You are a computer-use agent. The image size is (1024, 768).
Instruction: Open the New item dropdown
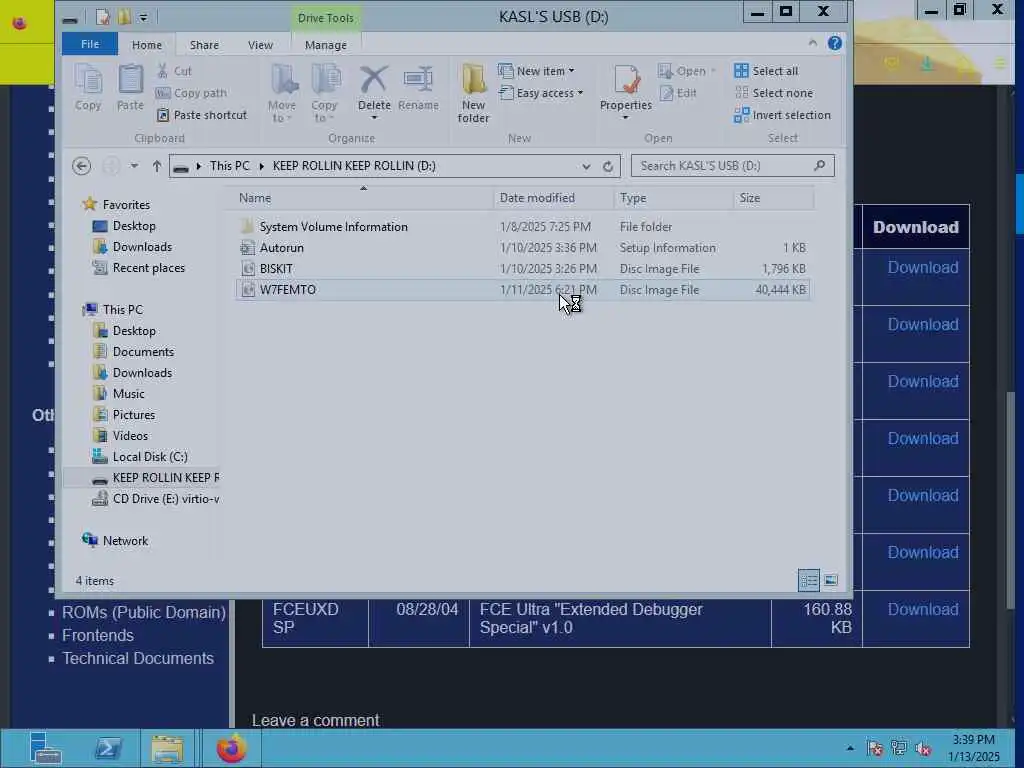tap(536, 71)
